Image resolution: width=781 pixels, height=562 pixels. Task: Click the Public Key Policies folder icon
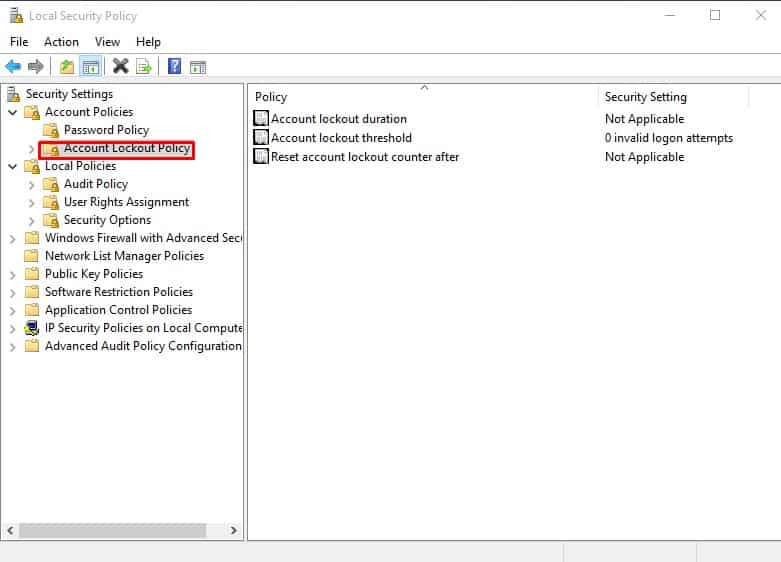pyautogui.click(x=32, y=274)
